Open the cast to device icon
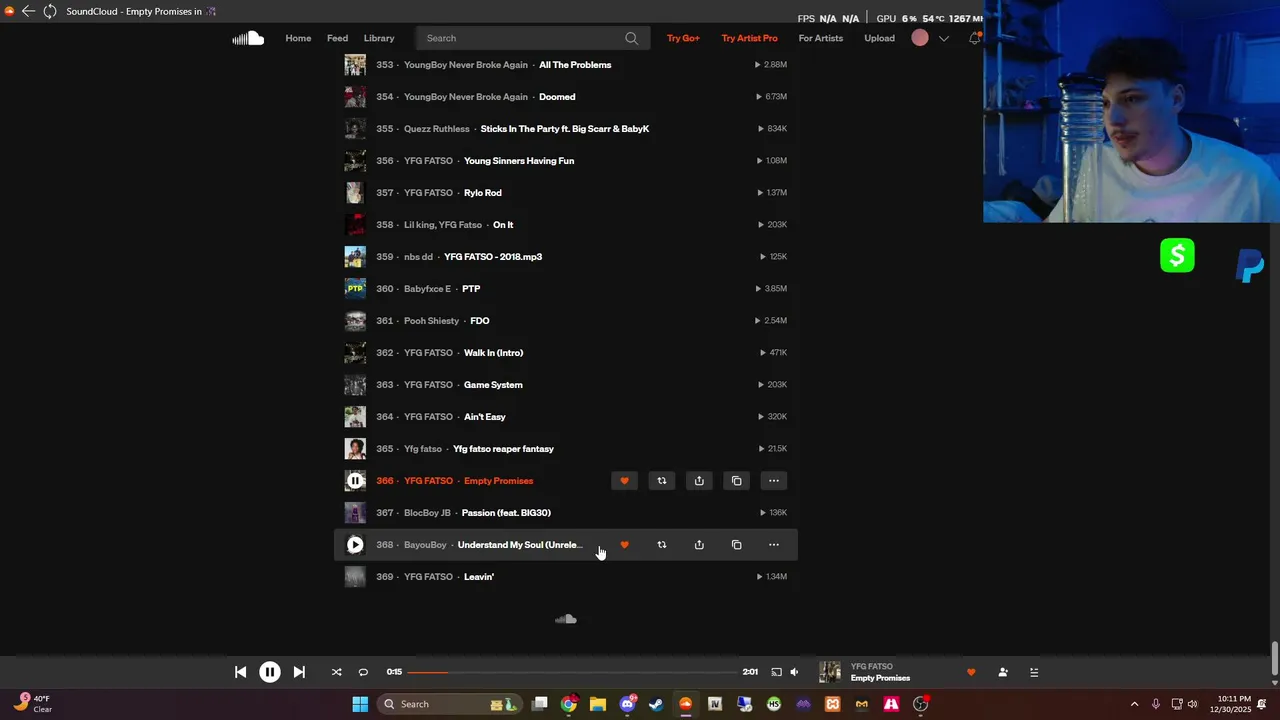The width and height of the screenshot is (1280, 720). pyautogui.click(x=776, y=672)
